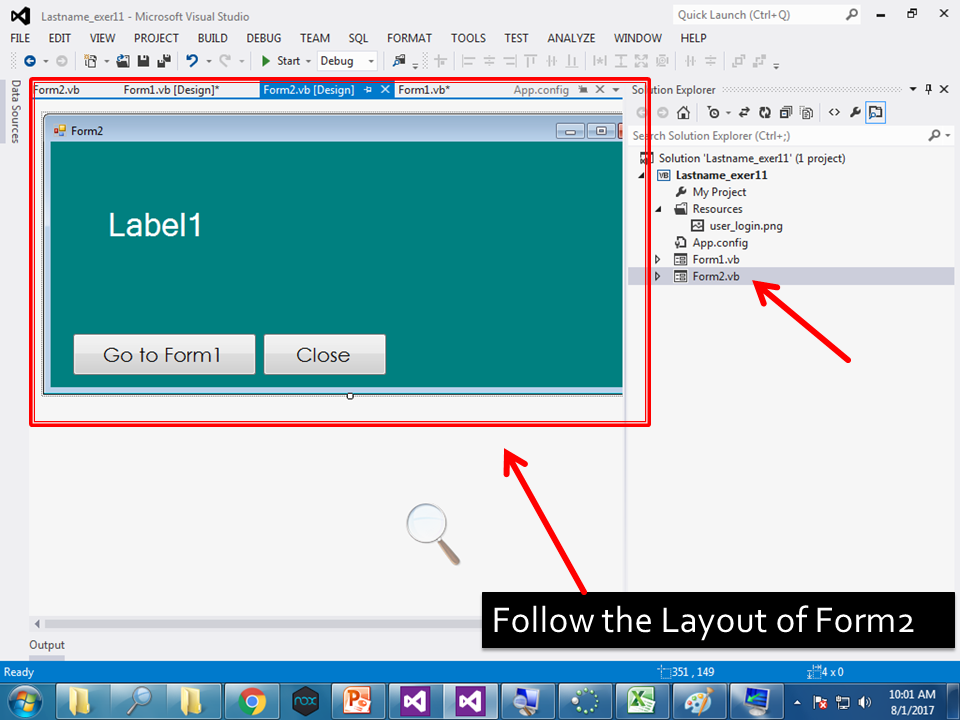Click the Start debugging green arrow
Screen dimensions: 960x720
pos(267,61)
